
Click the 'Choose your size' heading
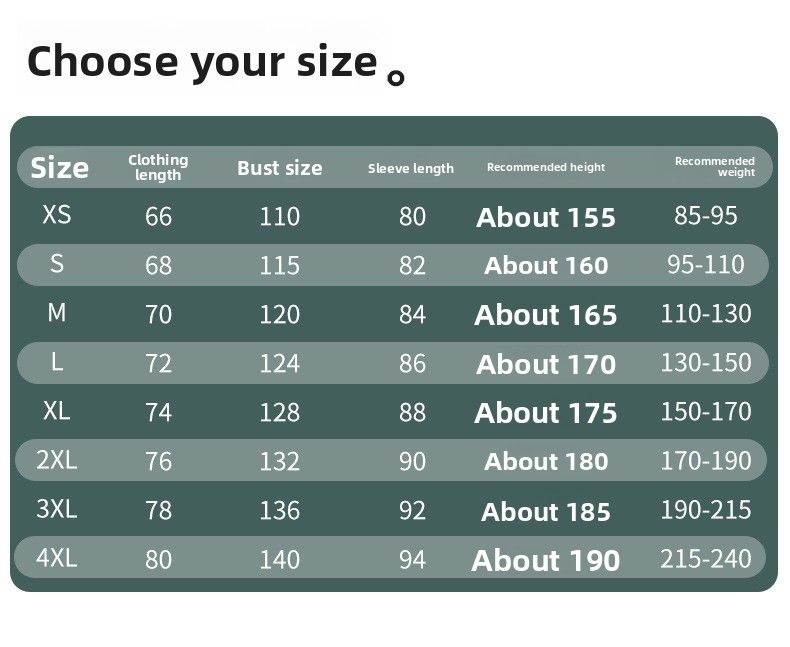click(x=201, y=61)
